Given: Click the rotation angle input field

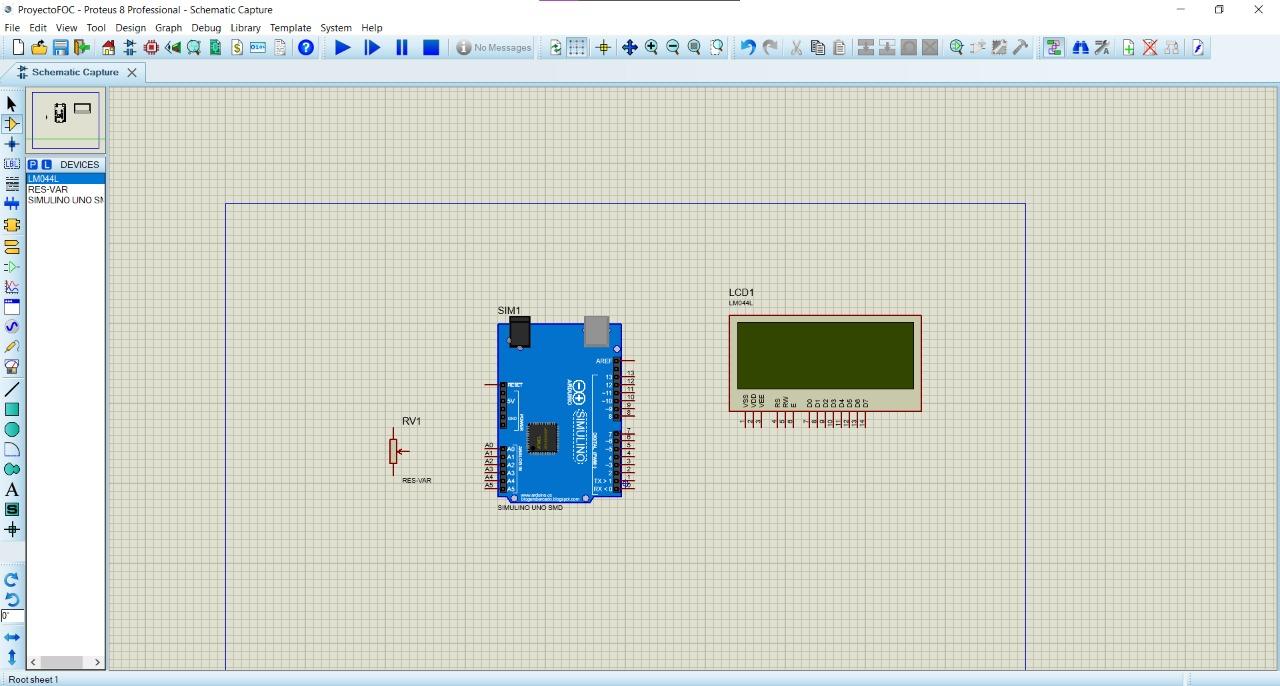Looking at the screenshot, I should tap(12, 616).
